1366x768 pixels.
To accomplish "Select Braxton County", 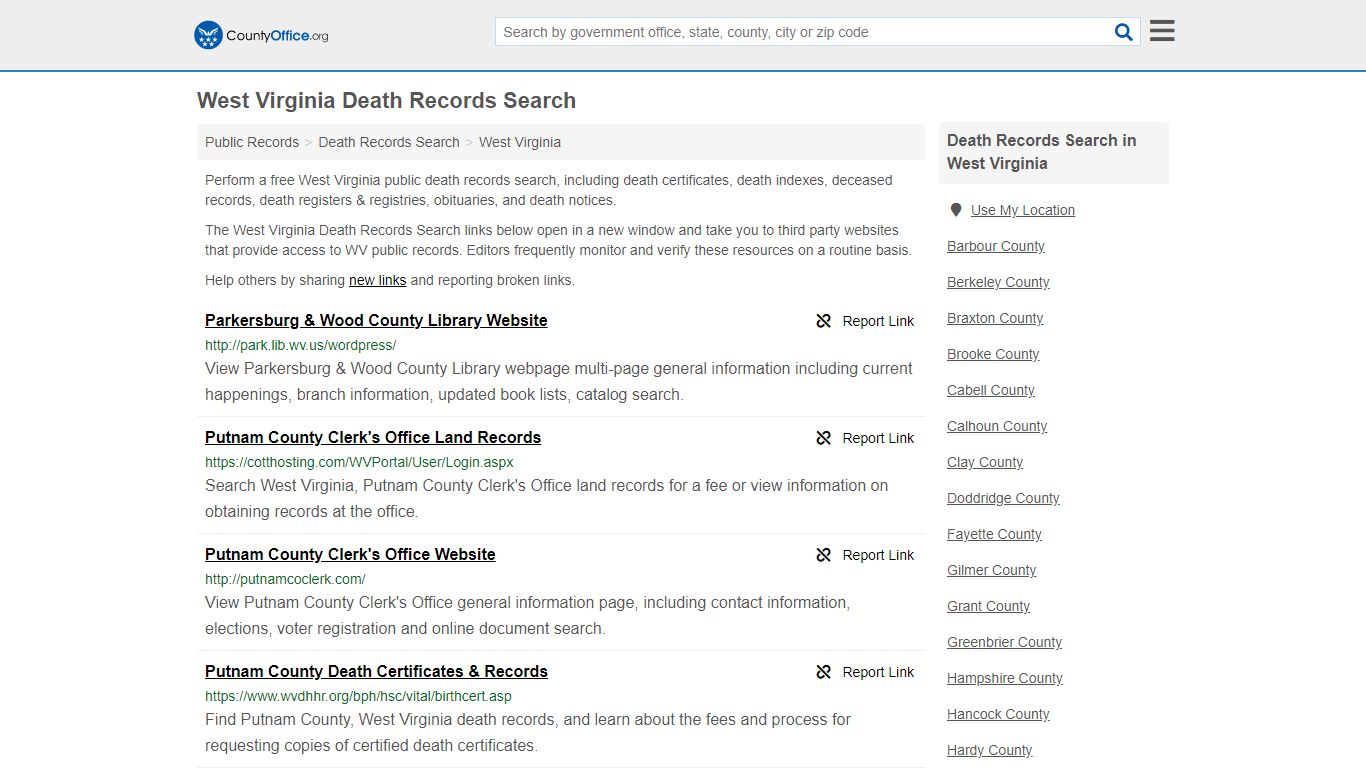I will (x=995, y=318).
